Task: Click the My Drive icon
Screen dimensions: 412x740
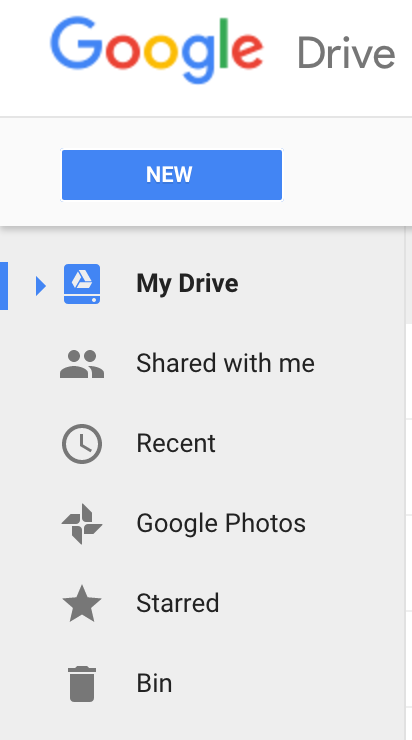Action: 82,284
